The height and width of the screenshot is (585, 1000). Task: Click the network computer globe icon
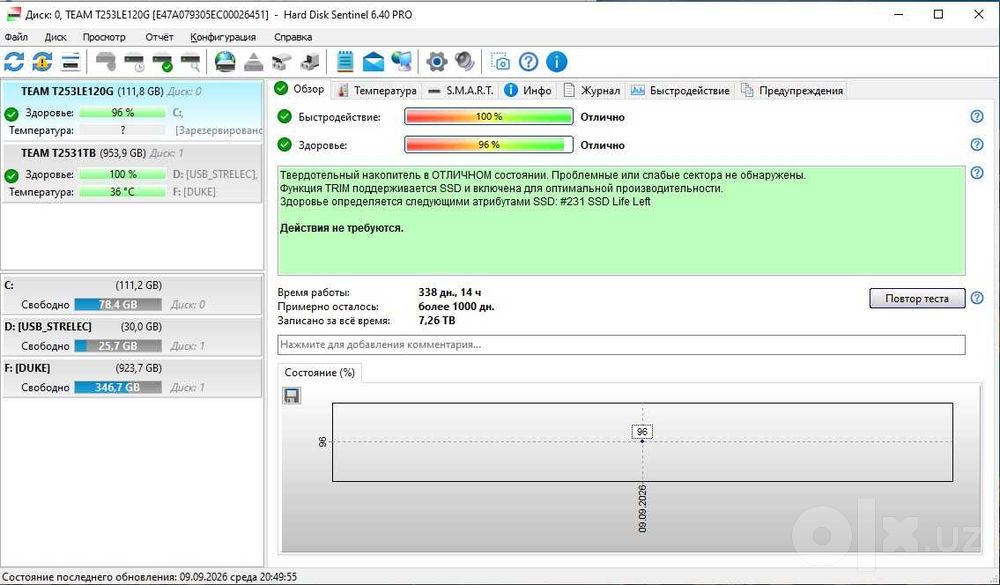click(402, 62)
